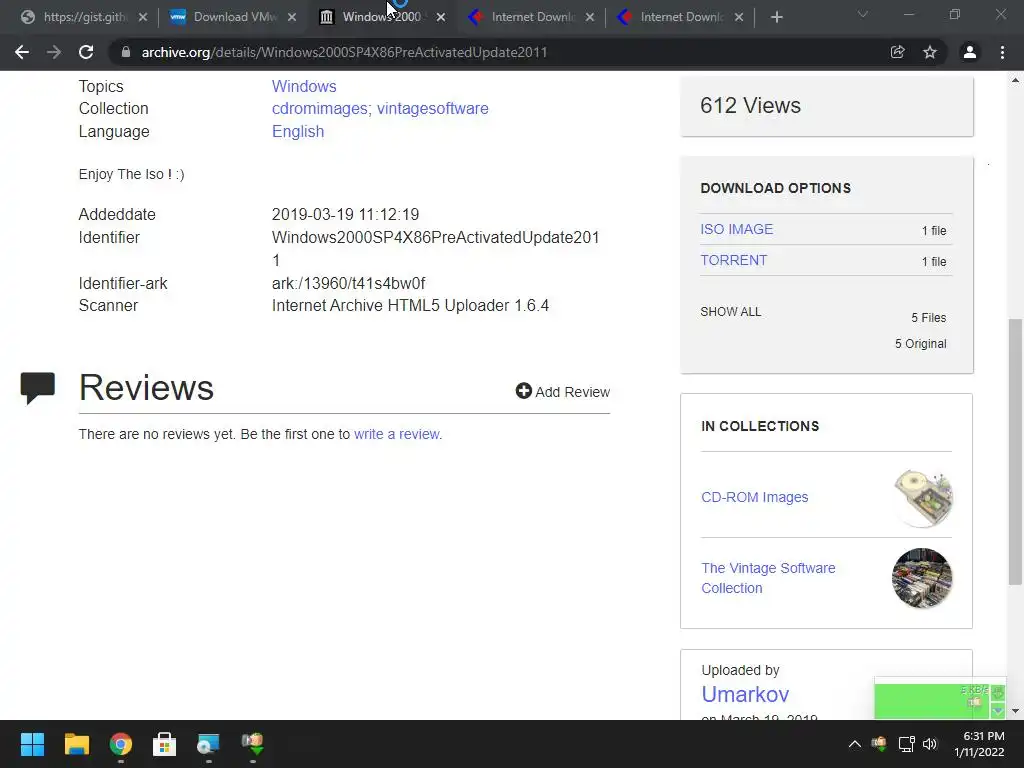Switch to second Internet Download tab
The height and width of the screenshot is (768, 1024).
pyautogui.click(x=672, y=17)
